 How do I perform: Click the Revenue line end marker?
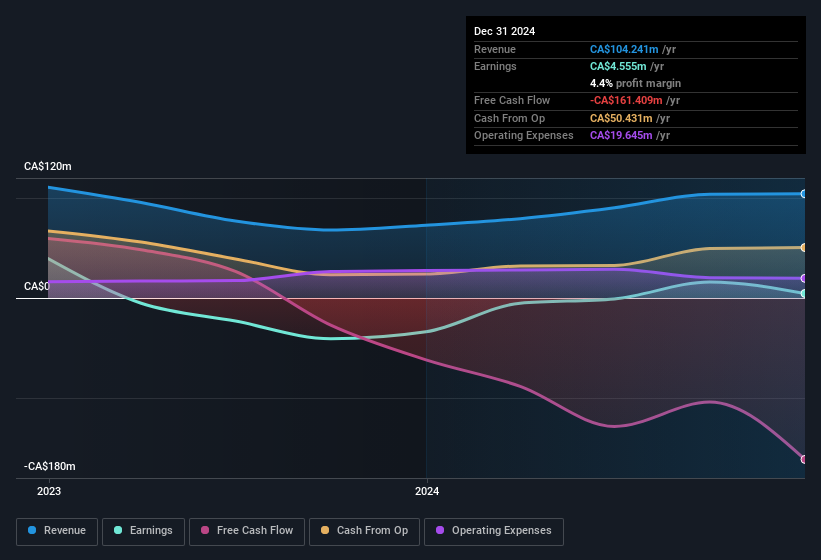803,194
